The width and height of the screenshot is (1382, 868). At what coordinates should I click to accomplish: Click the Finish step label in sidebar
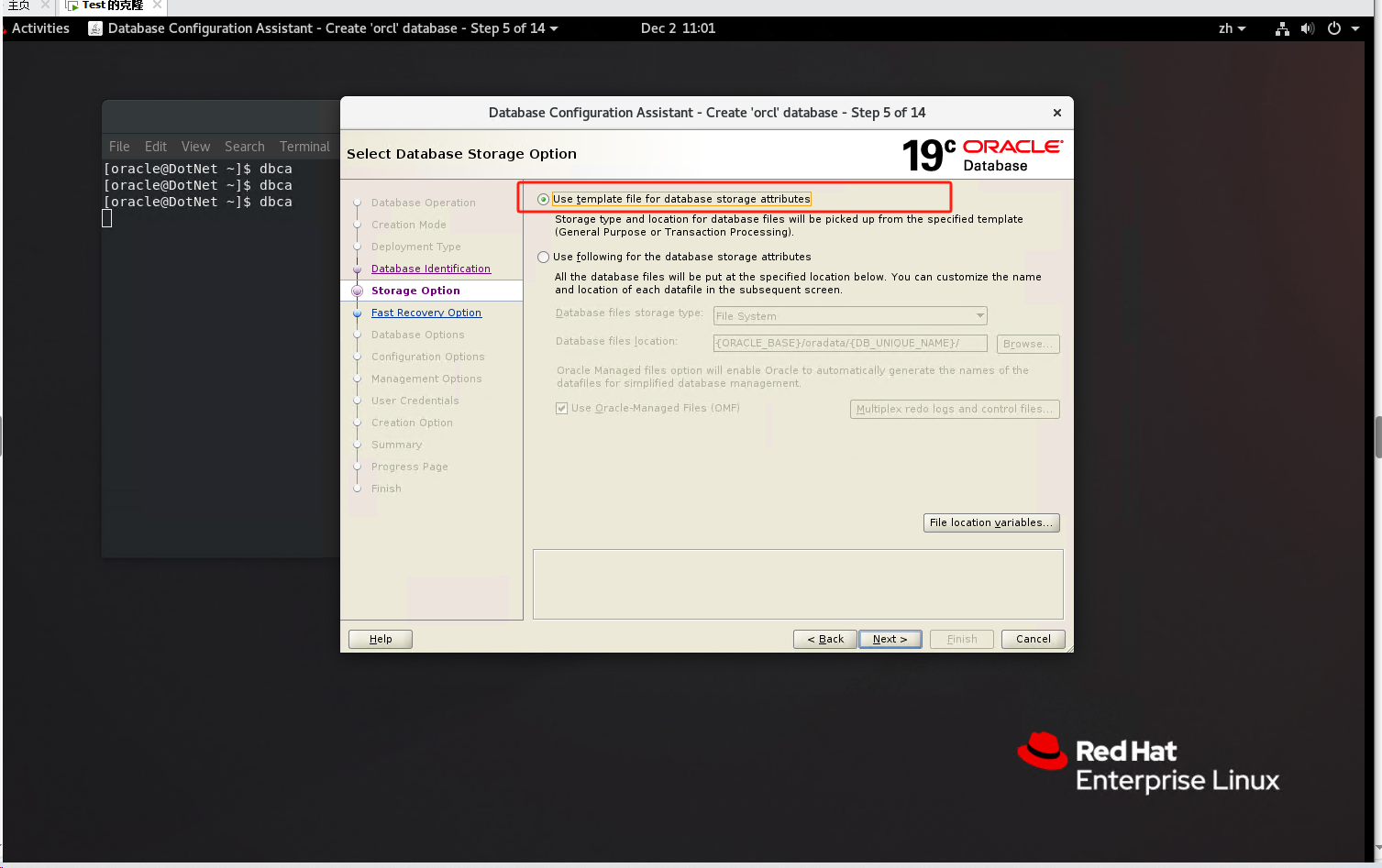[x=386, y=489]
